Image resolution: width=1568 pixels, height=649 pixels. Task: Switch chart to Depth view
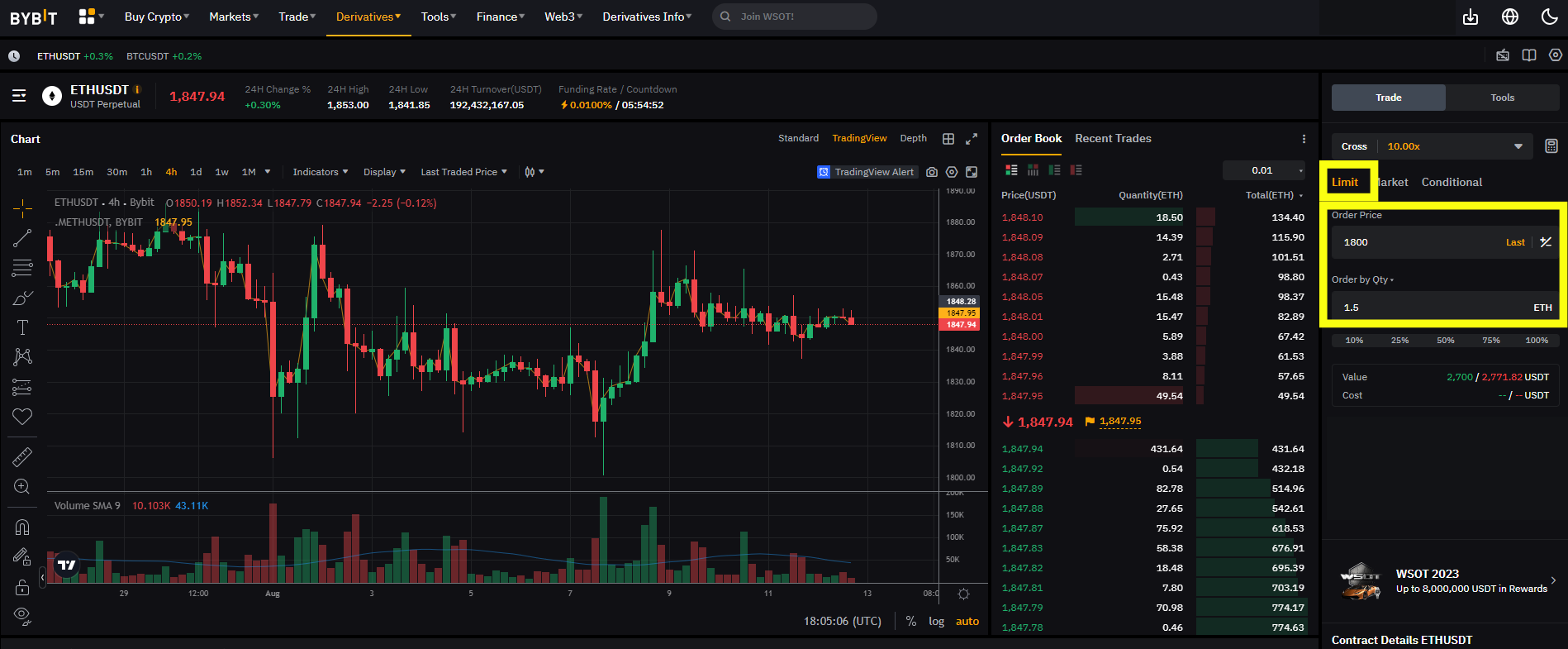pos(913,138)
